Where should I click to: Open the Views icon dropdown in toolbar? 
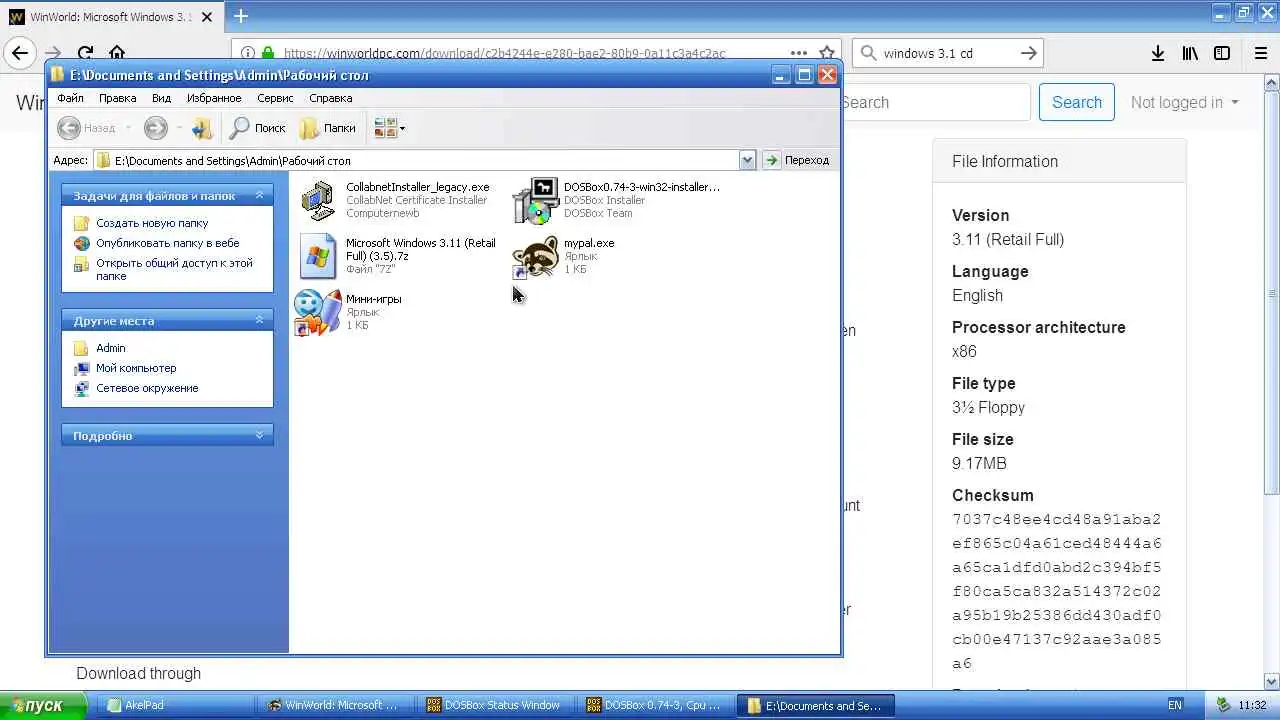point(389,128)
